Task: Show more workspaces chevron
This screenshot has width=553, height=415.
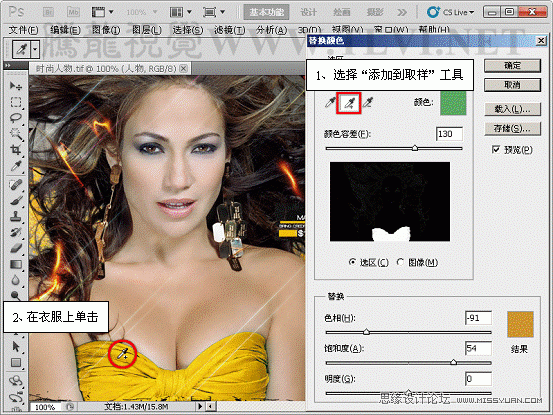Action: [402, 13]
